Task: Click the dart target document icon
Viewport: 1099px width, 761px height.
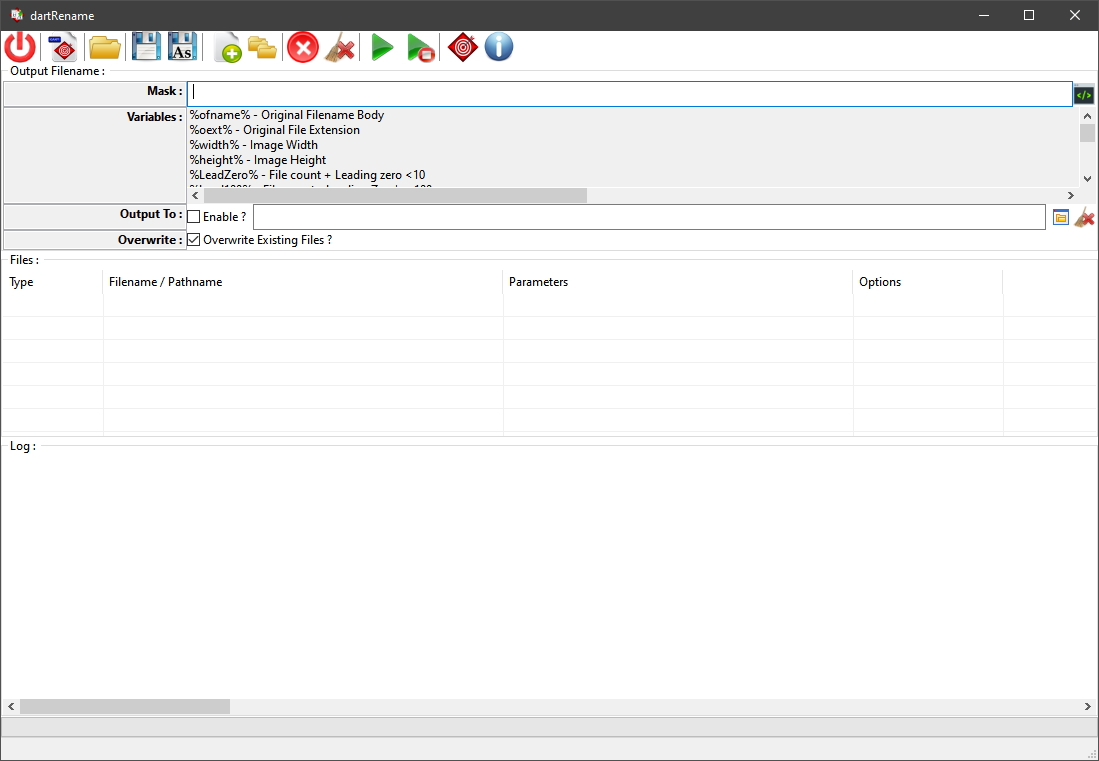Action: pyautogui.click(x=63, y=48)
